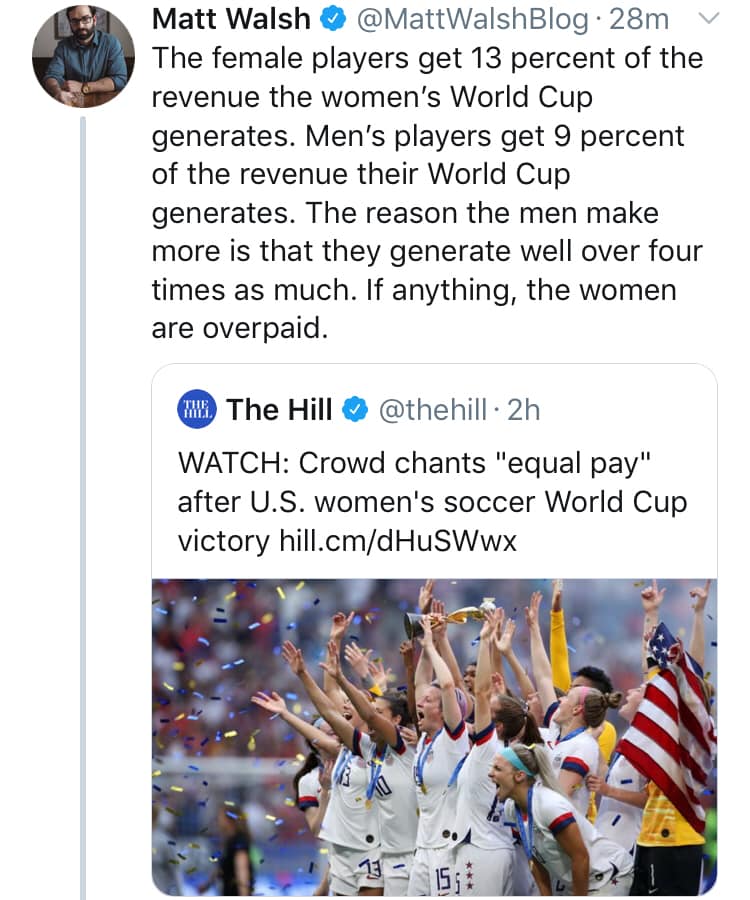The width and height of the screenshot is (750, 900).
Task: Open Matt Walsh's tweet text body
Action: coord(427,193)
